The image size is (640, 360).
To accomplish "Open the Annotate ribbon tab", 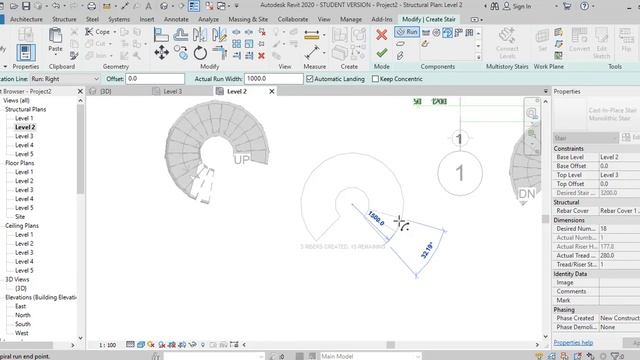I will 176,19.
